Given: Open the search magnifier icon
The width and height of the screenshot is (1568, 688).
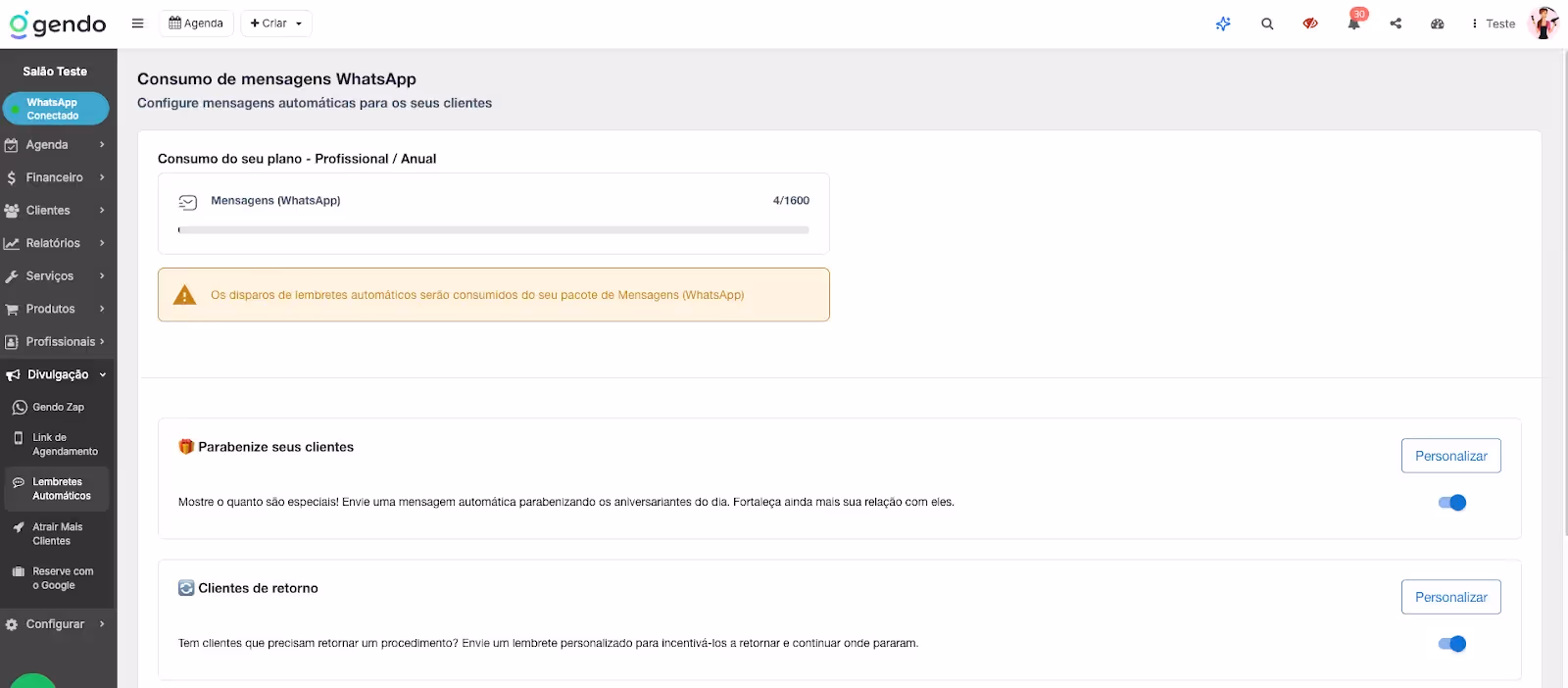Looking at the screenshot, I should (1267, 24).
